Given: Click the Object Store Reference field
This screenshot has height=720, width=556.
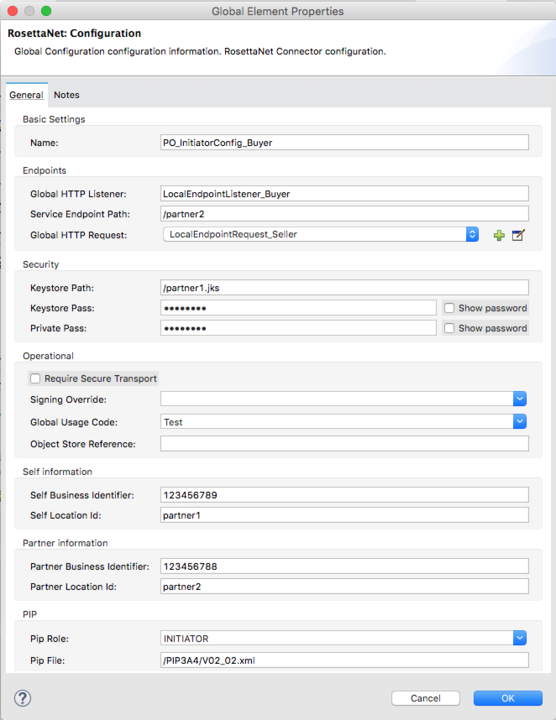Looking at the screenshot, I should [x=344, y=444].
